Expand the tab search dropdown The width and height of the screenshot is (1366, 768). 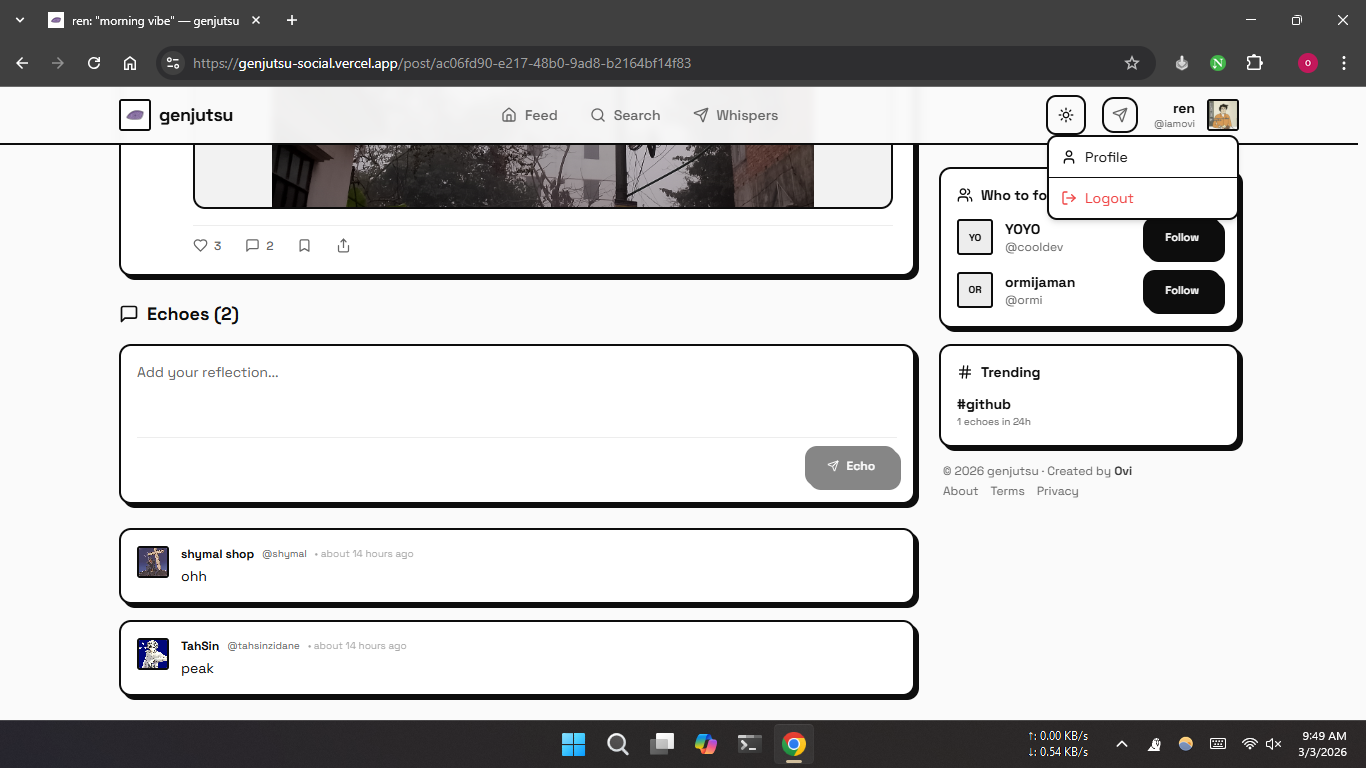pyautogui.click(x=19, y=20)
